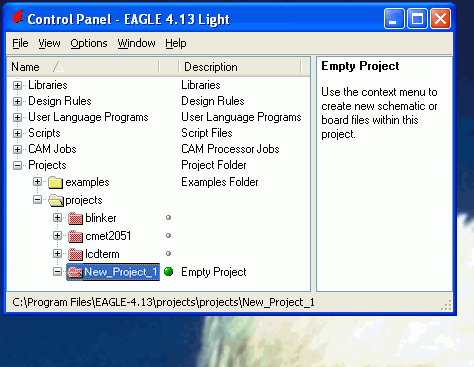Open the Options menu
Viewport: 474px width, 367px height.
89,43
